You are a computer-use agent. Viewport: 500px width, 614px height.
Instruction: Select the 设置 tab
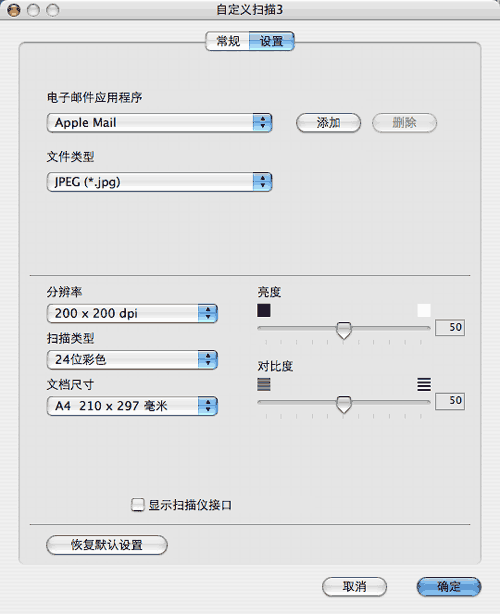click(271, 41)
